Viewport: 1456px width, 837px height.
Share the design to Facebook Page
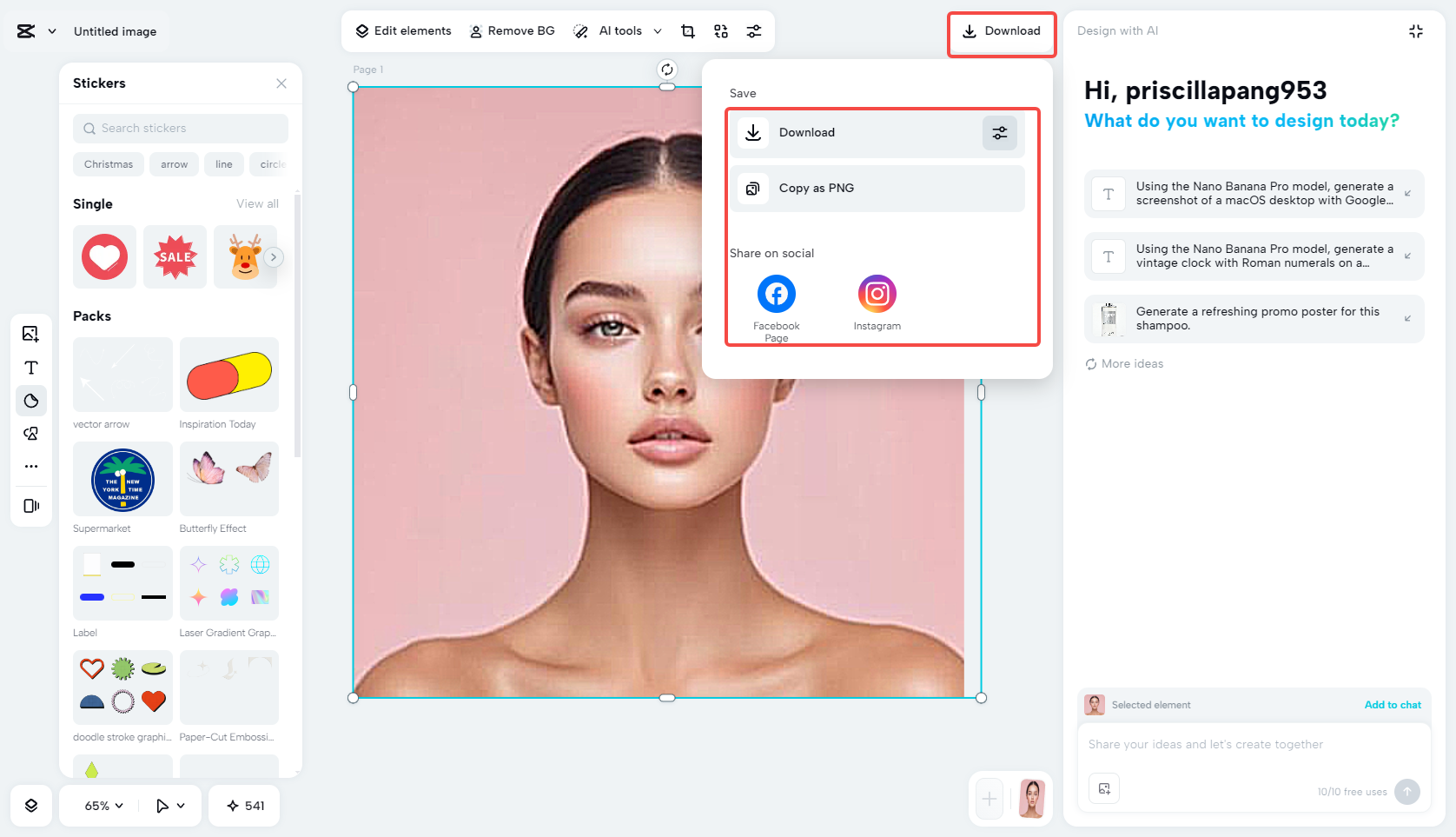point(776,294)
